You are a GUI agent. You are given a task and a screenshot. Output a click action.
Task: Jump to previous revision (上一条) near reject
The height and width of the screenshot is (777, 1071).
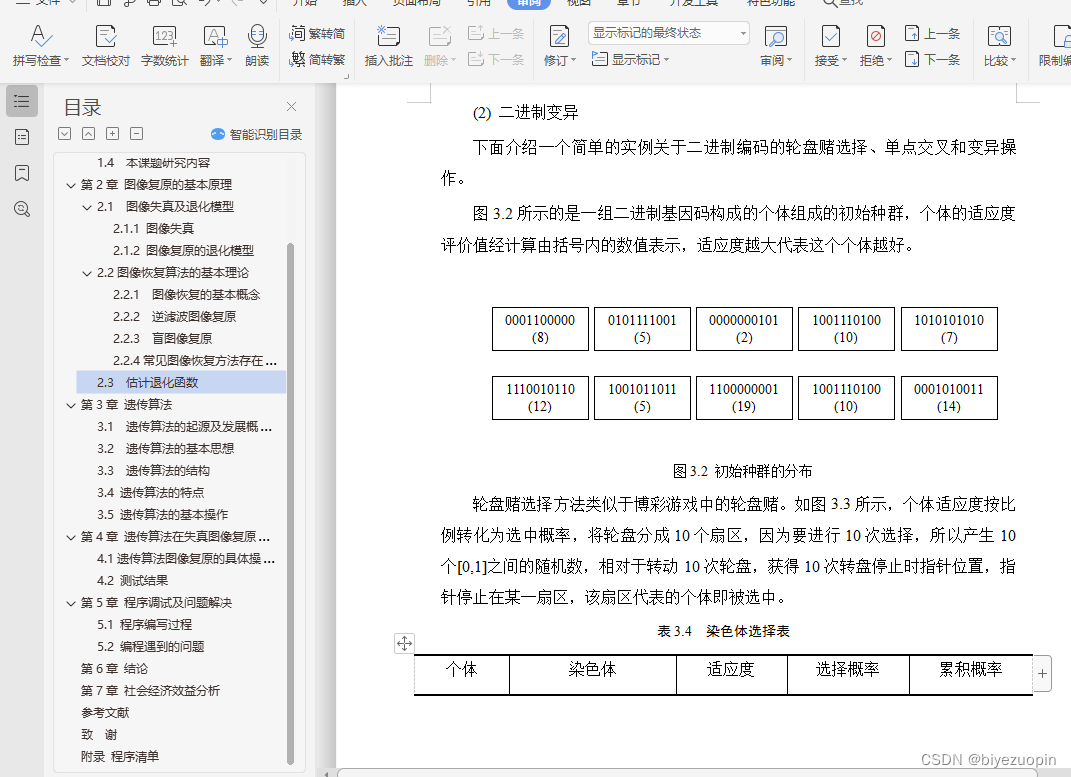pos(932,33)
